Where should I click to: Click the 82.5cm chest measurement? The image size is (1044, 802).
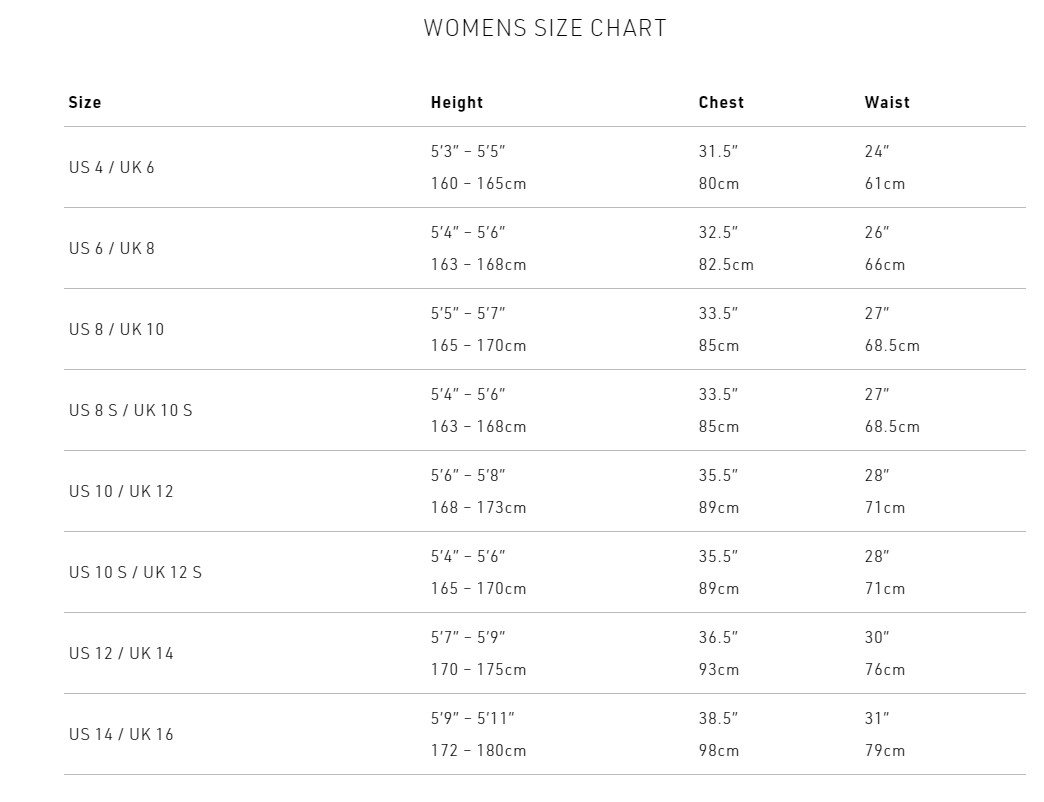coord(726,265)
